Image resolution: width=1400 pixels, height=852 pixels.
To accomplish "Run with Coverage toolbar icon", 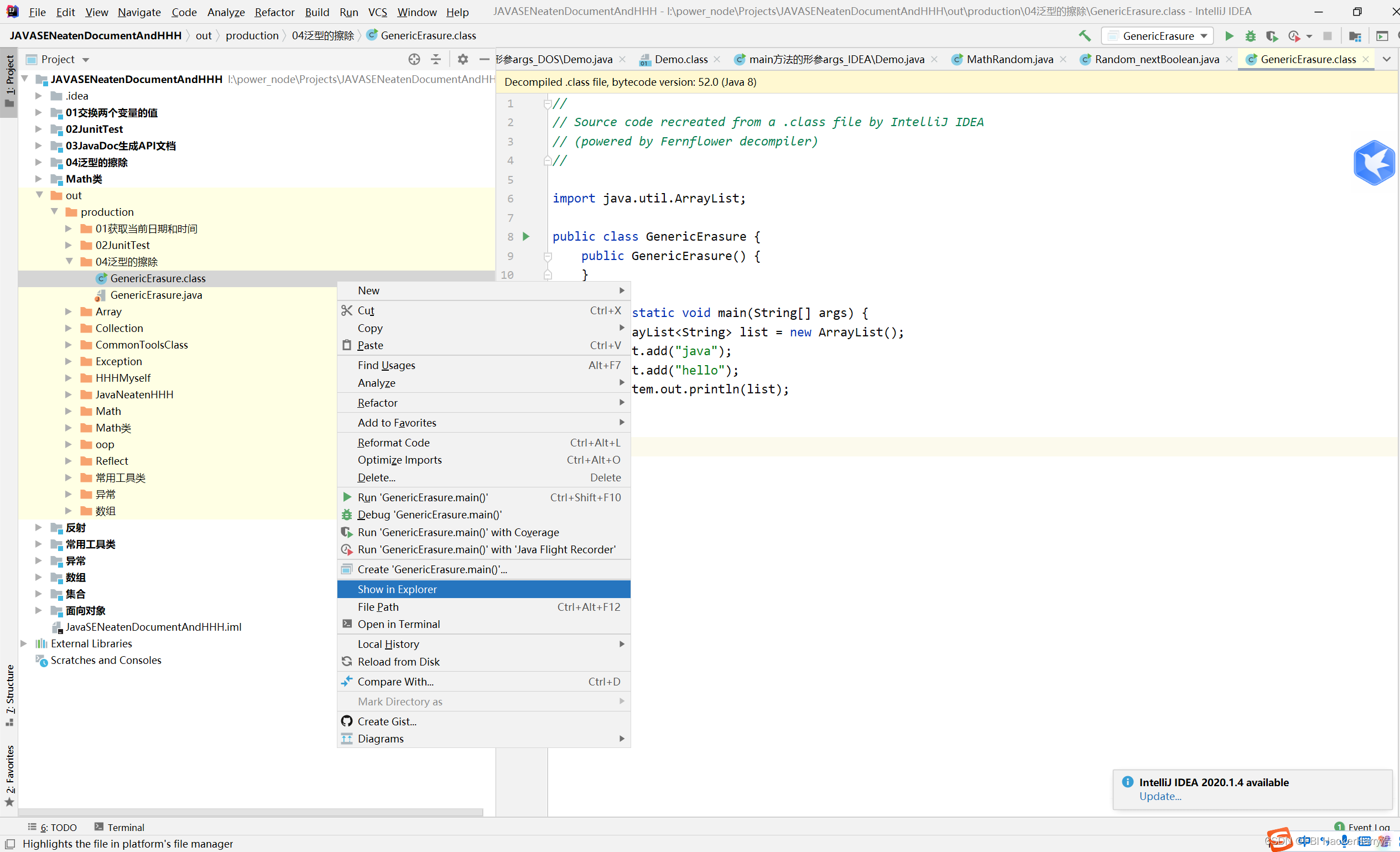I will pyautogui.click(x=1272, y=36).
